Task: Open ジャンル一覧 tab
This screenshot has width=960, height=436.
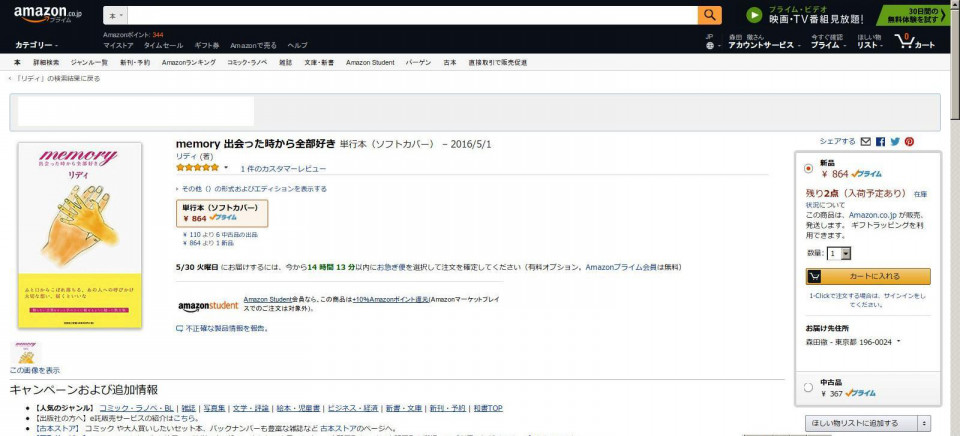Action: tap(89, 62)
